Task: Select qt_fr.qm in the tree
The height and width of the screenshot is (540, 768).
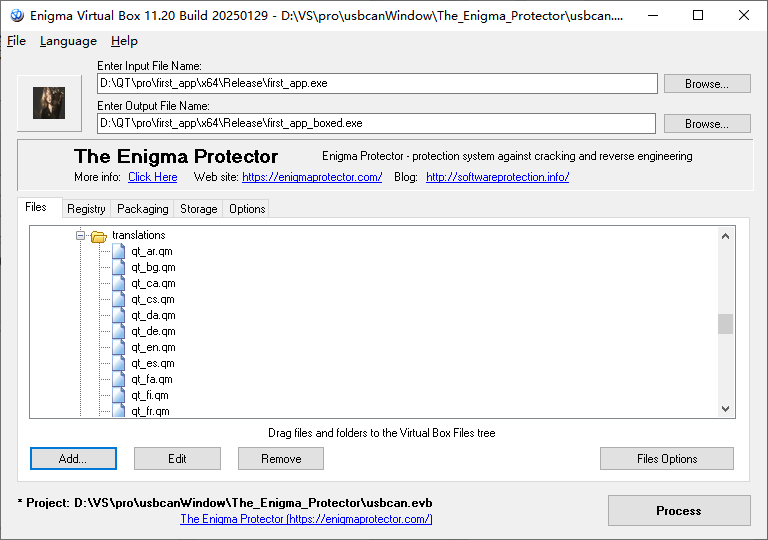Action: tap(150, 411)
